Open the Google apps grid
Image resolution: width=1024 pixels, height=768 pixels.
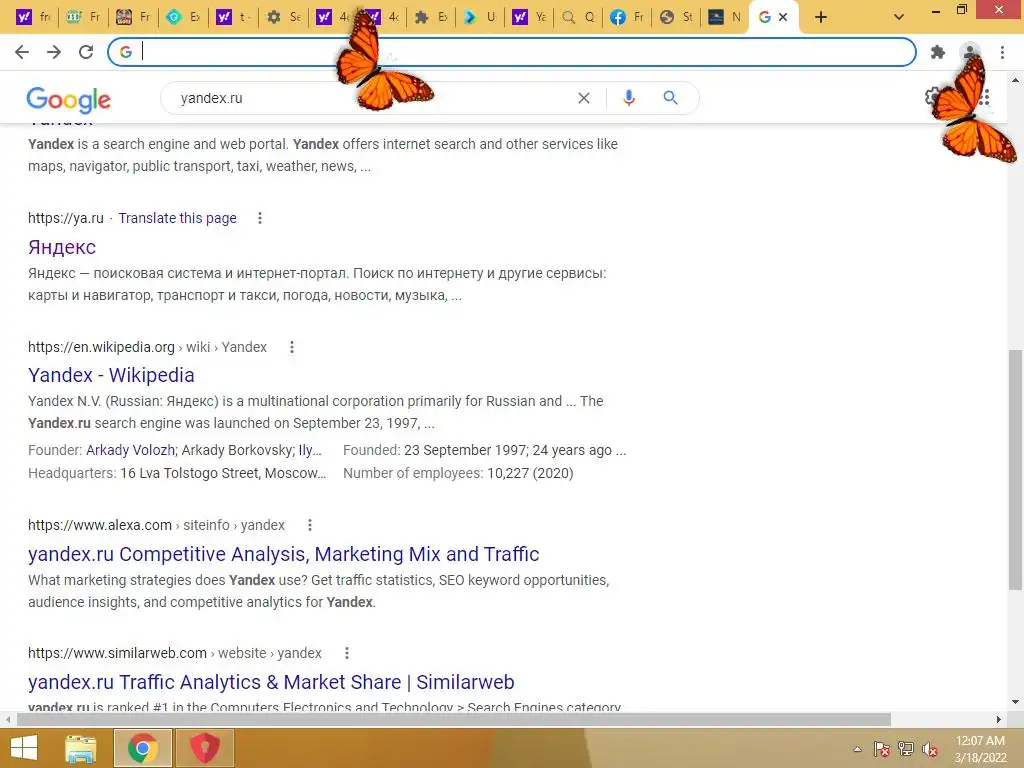(984, 98)
